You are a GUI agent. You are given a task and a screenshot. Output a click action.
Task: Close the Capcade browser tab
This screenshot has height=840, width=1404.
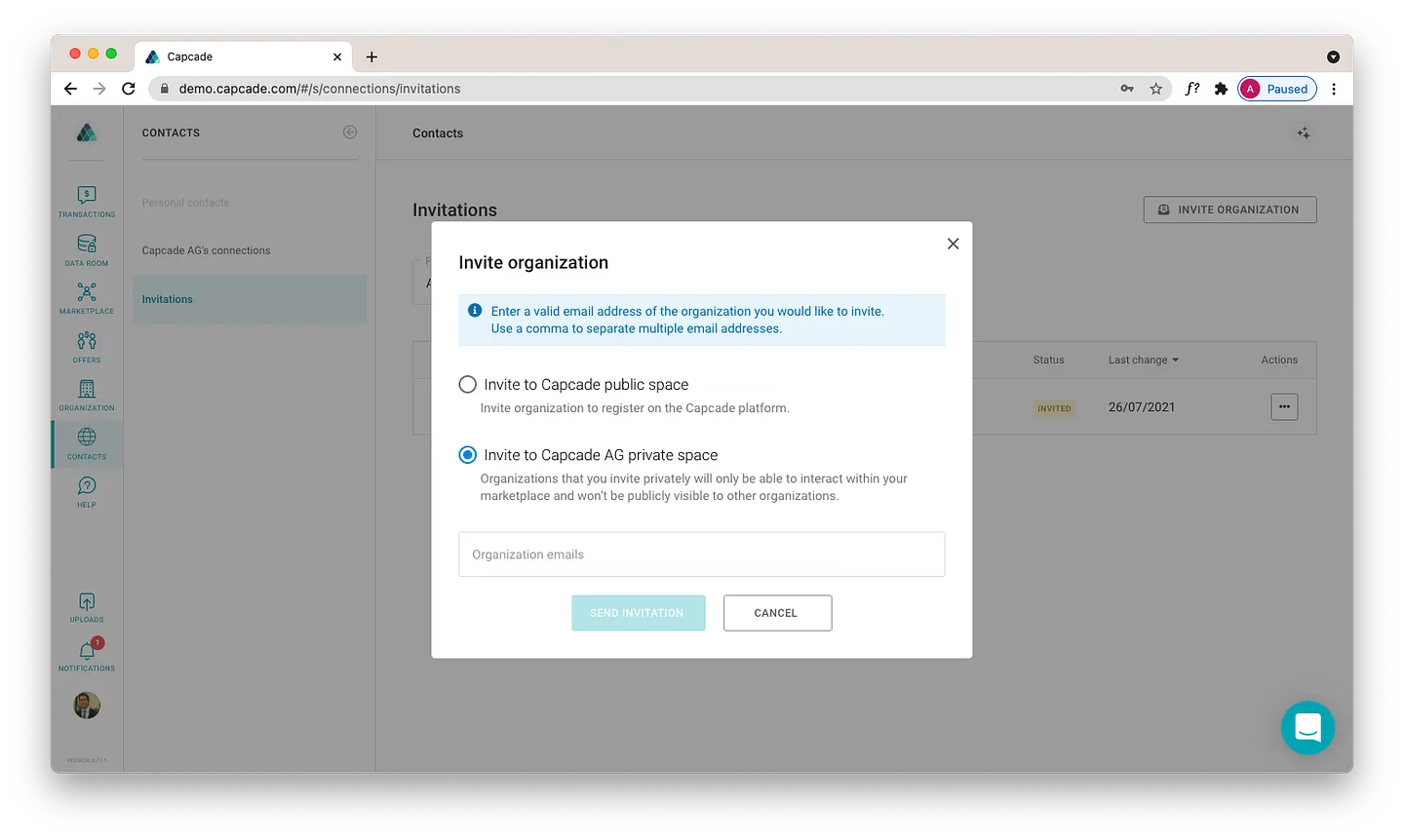click(337, 57)
